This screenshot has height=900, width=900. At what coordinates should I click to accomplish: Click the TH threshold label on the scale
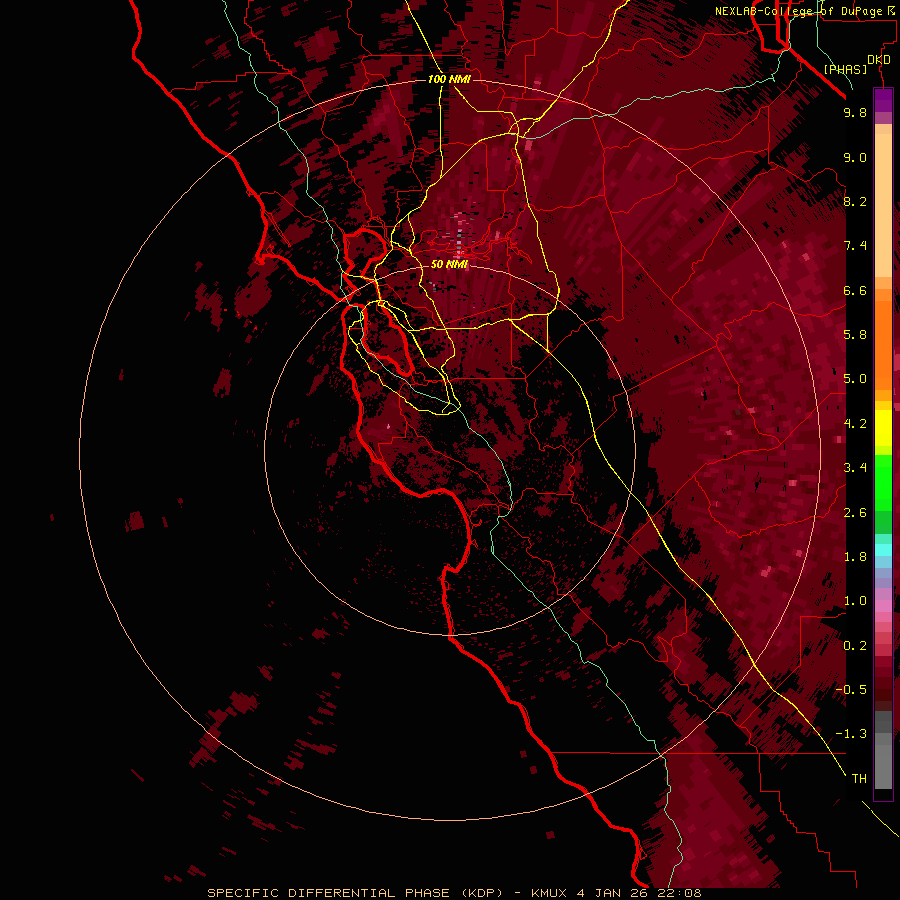point(859,779)
